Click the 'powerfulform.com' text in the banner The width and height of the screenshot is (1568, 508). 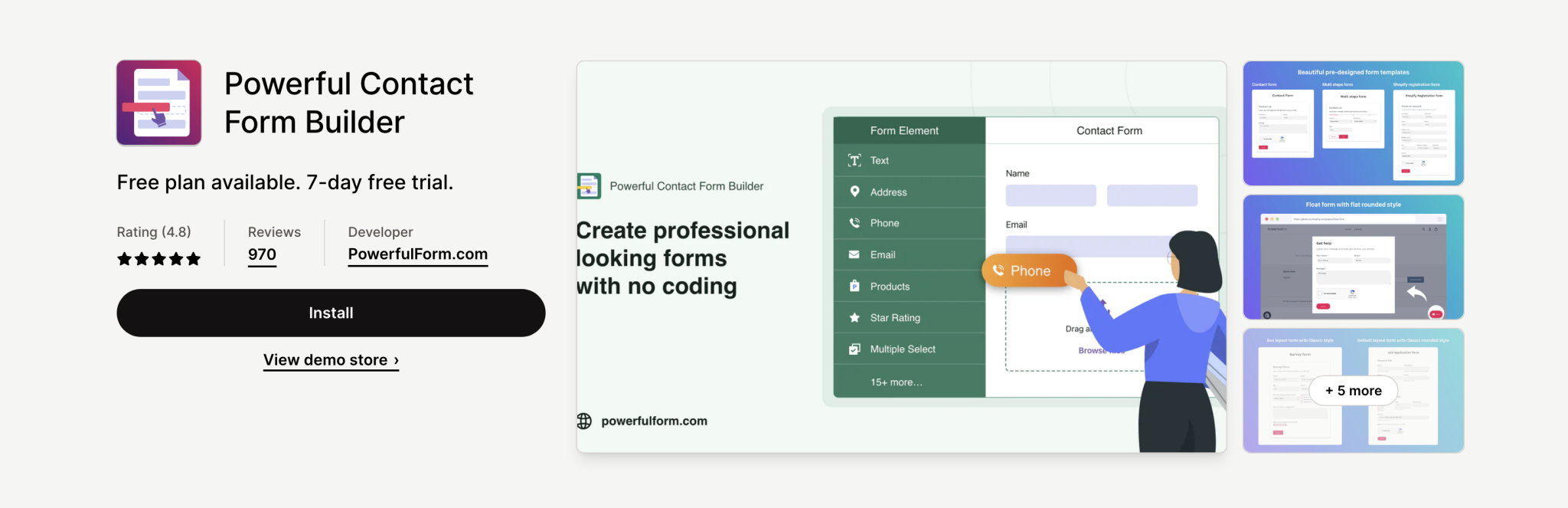654,421
